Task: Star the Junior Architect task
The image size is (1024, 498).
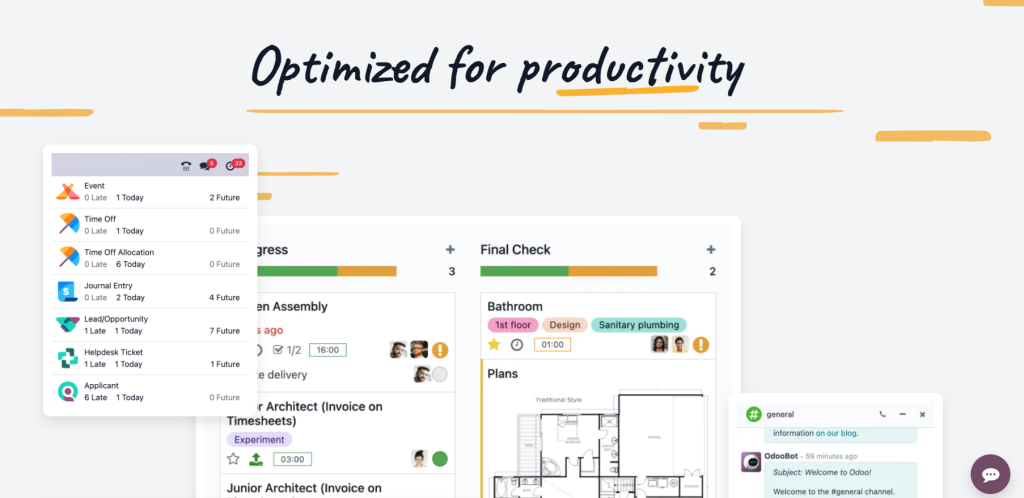Action: point(234,459)
